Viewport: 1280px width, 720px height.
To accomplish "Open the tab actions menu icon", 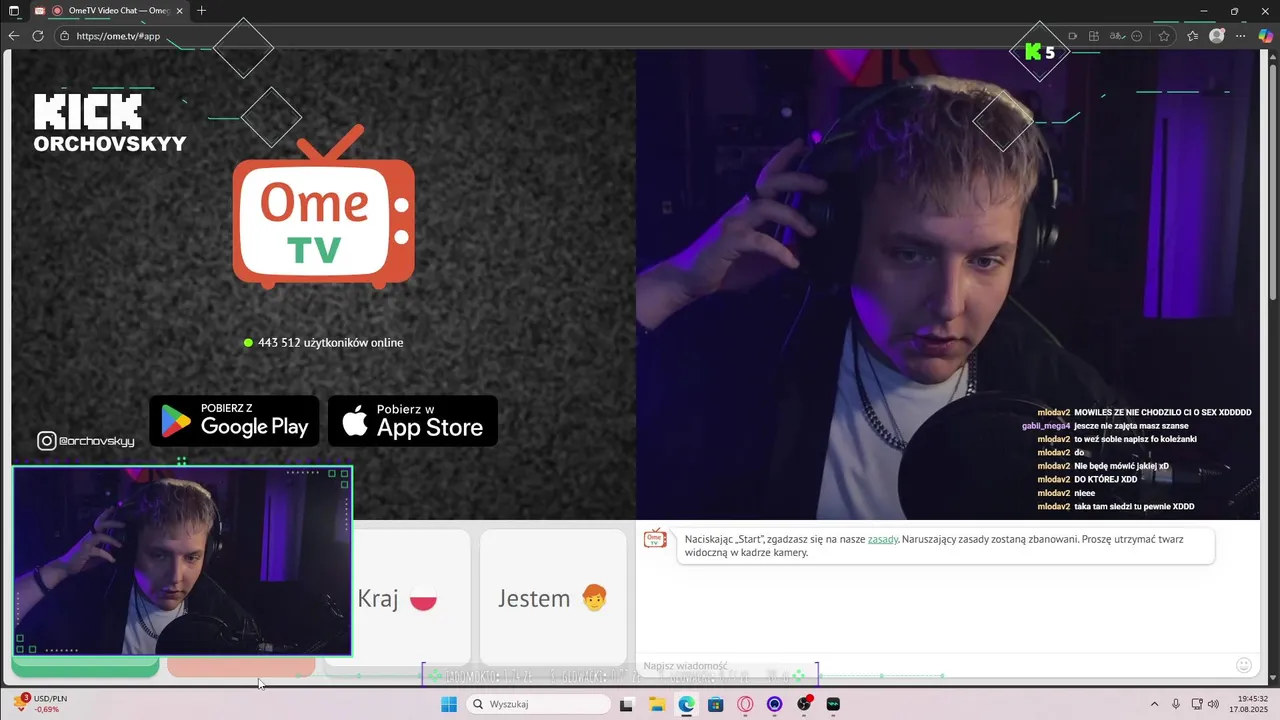I will tap(14, 11).
